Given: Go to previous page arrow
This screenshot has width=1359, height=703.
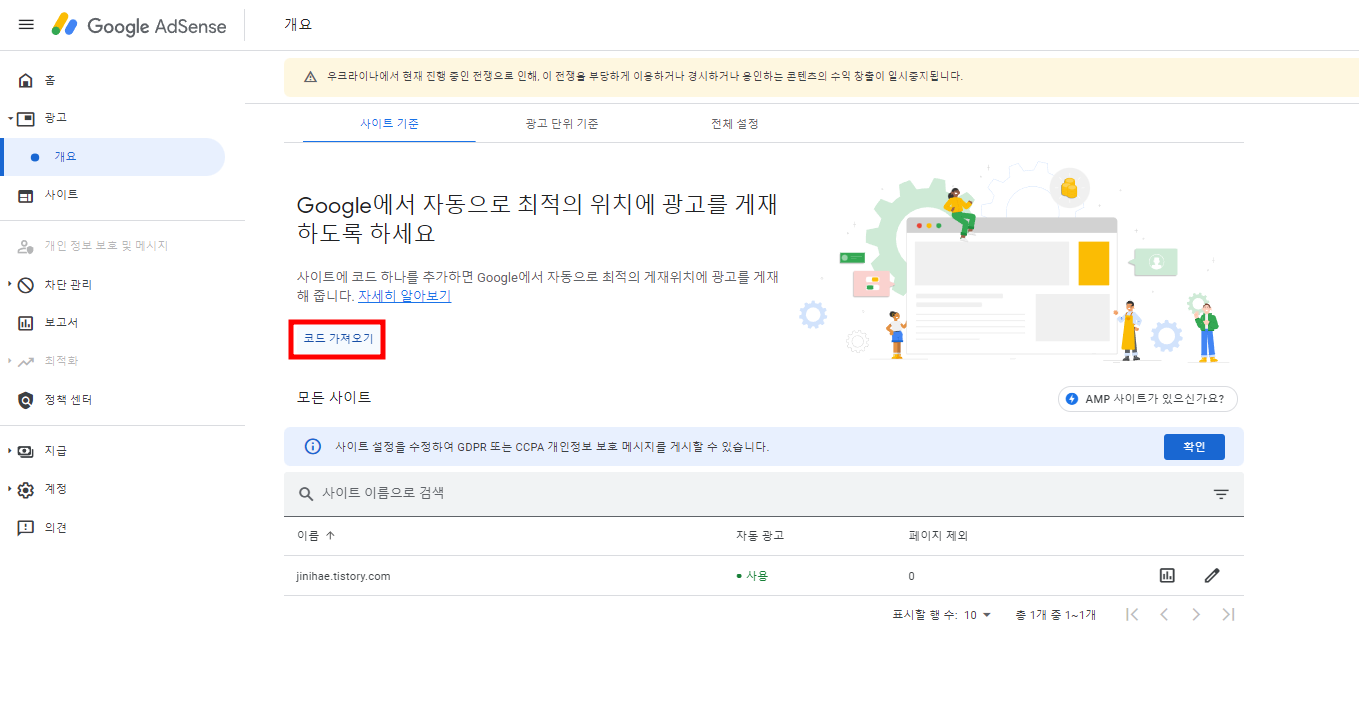Looking at the screenshot, I should coord(1164,614).
